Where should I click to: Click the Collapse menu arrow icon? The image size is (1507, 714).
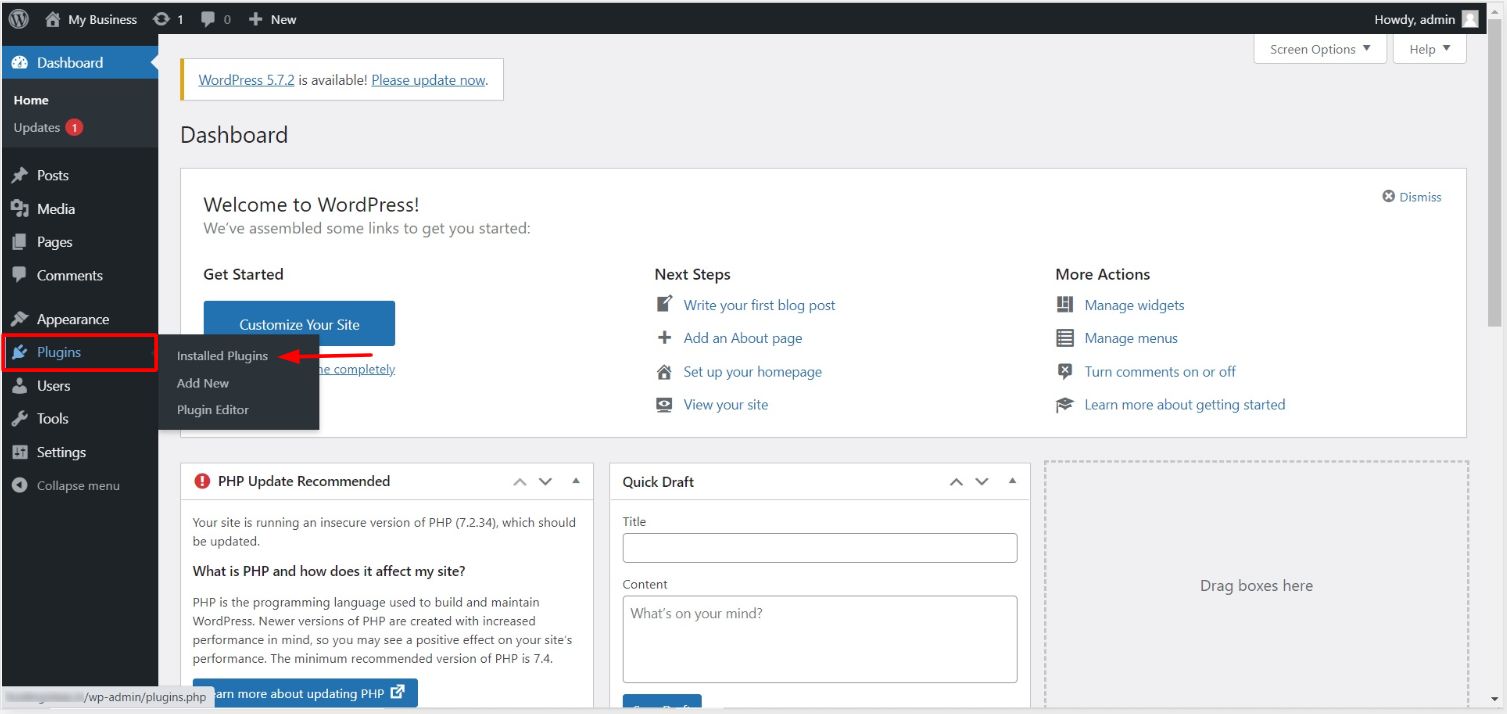pos(20,486)
